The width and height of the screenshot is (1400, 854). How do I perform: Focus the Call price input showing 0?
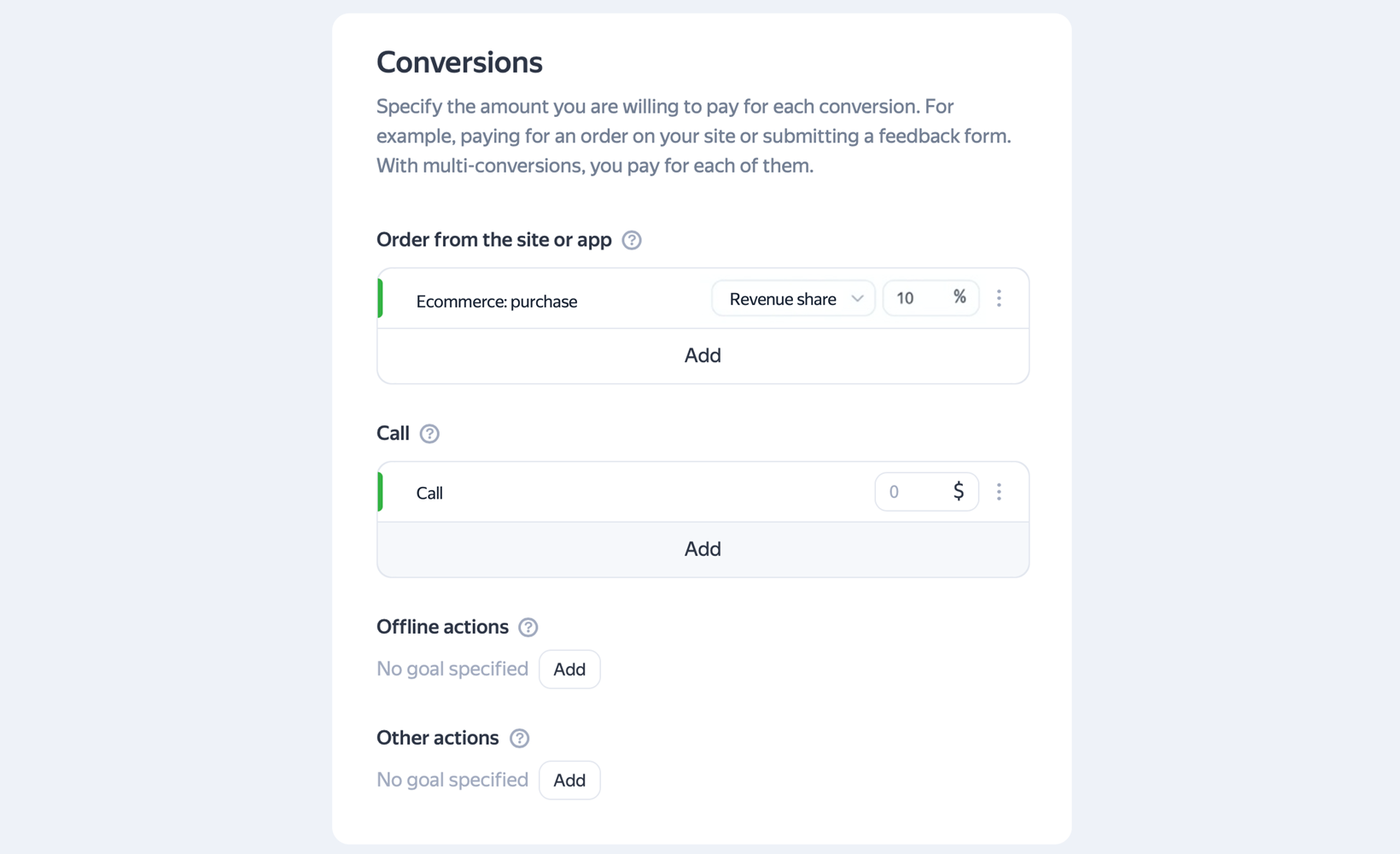point(909,492)
